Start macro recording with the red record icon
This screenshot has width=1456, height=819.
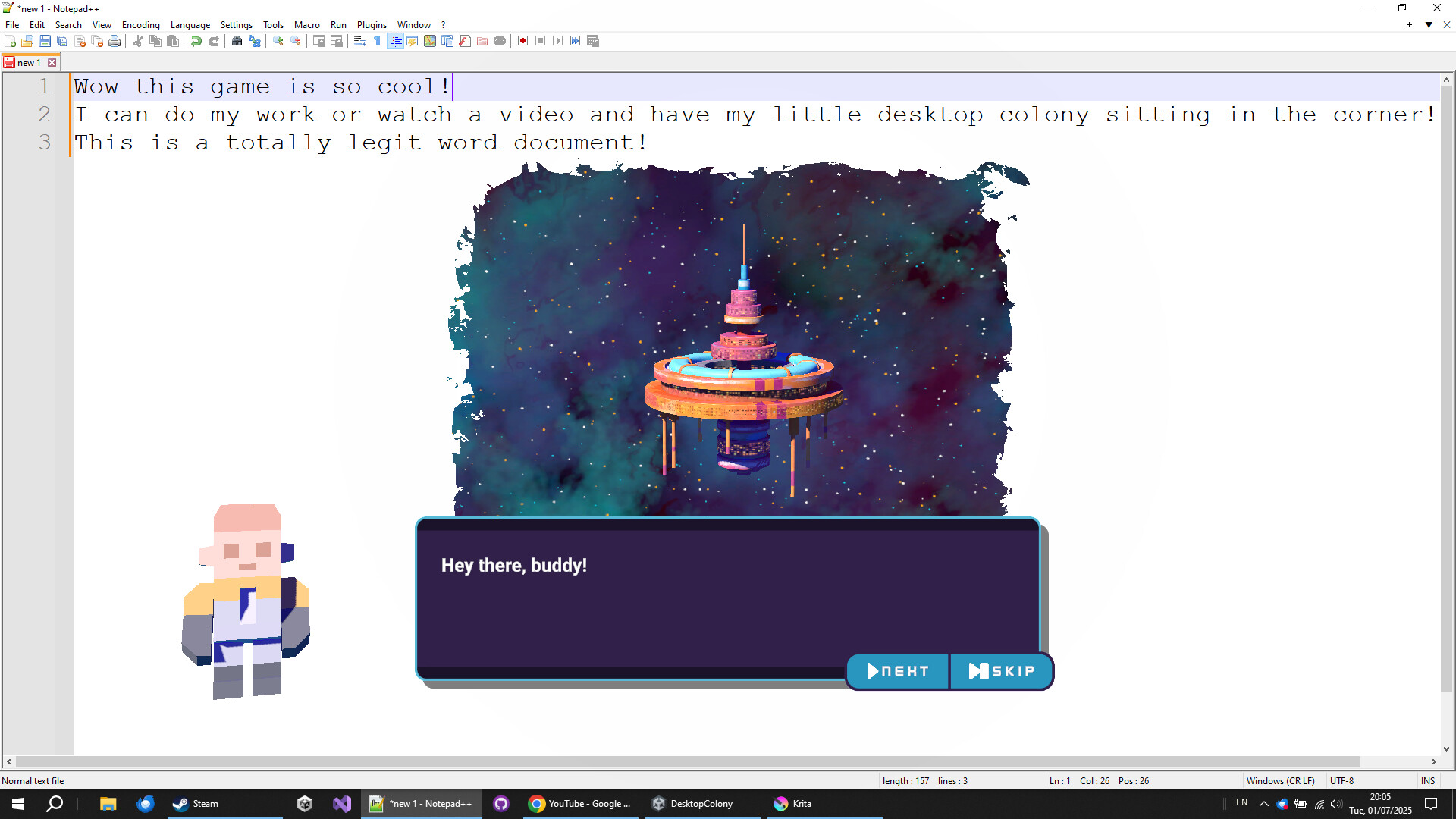coord(522,42)
